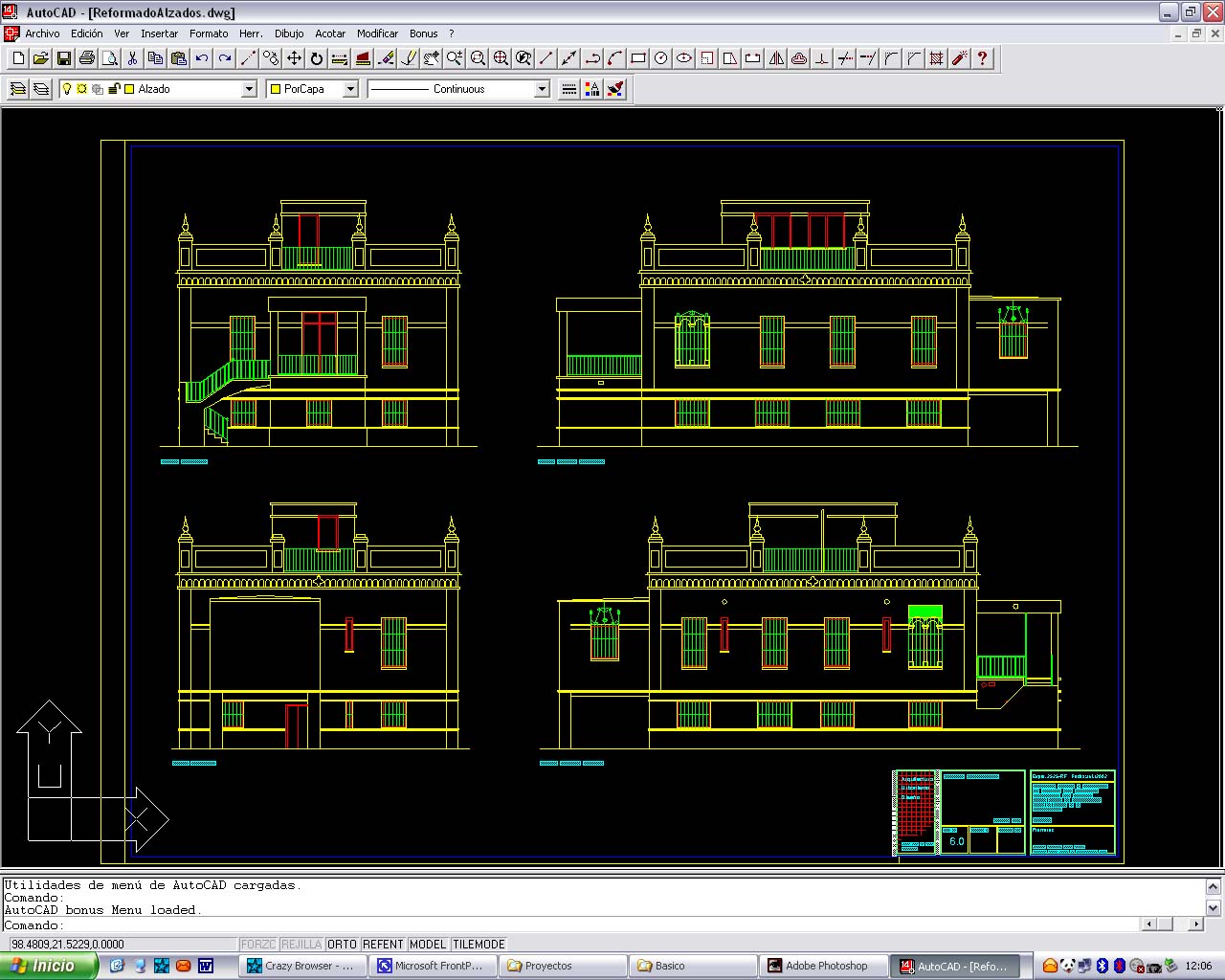
Task: Select the Move tool icon
Action: (x=294, y=58)
